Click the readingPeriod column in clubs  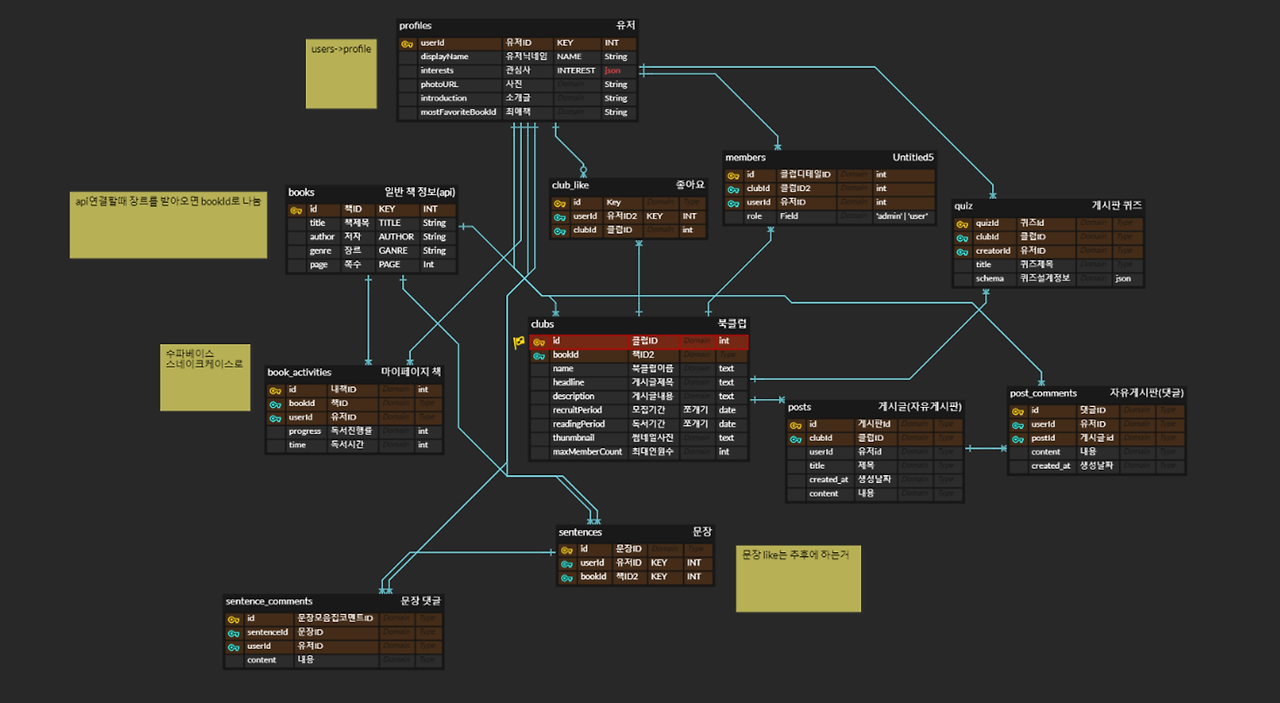(x=589, y=424)
